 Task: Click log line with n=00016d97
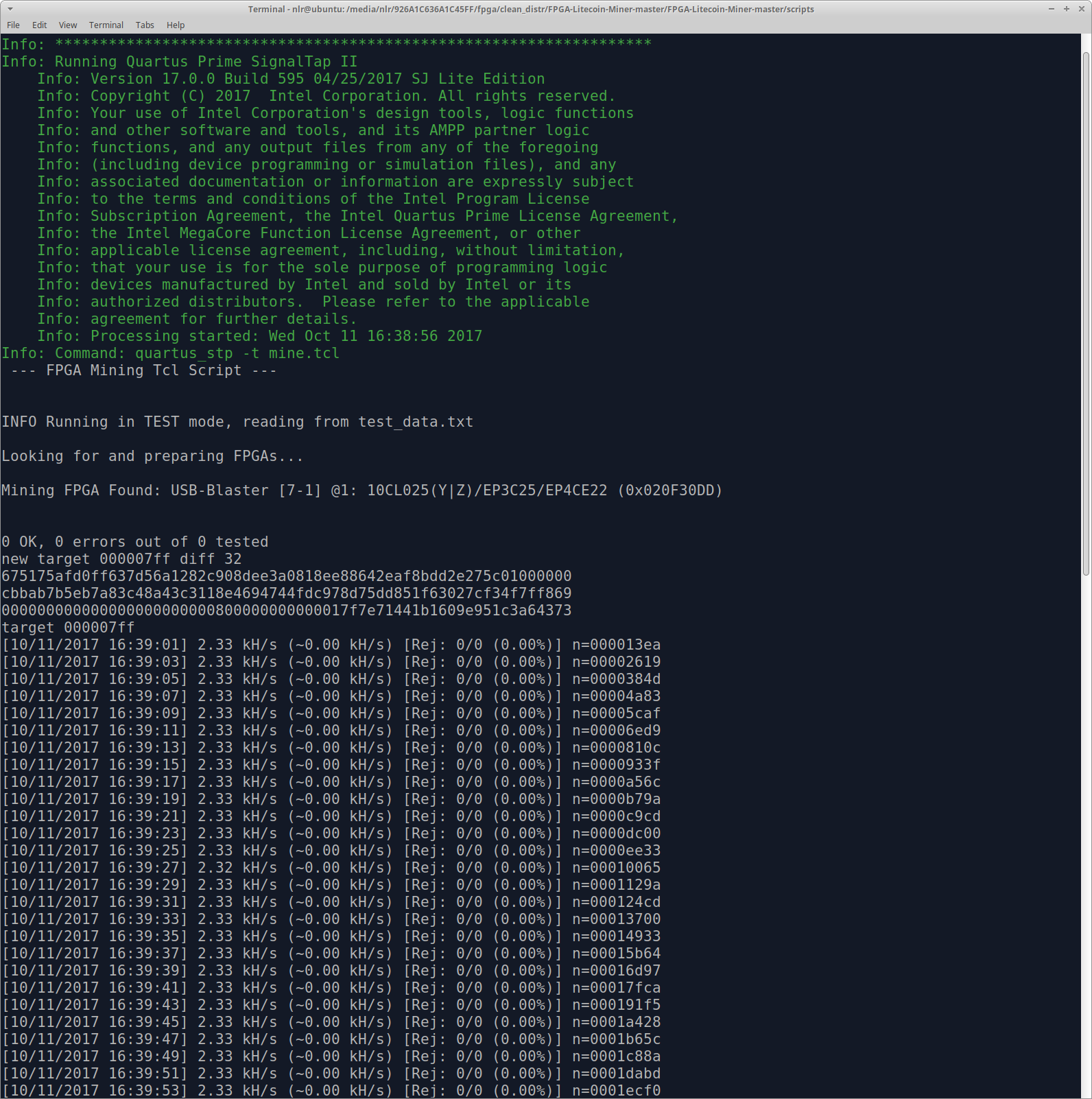(x=331, y=971)
